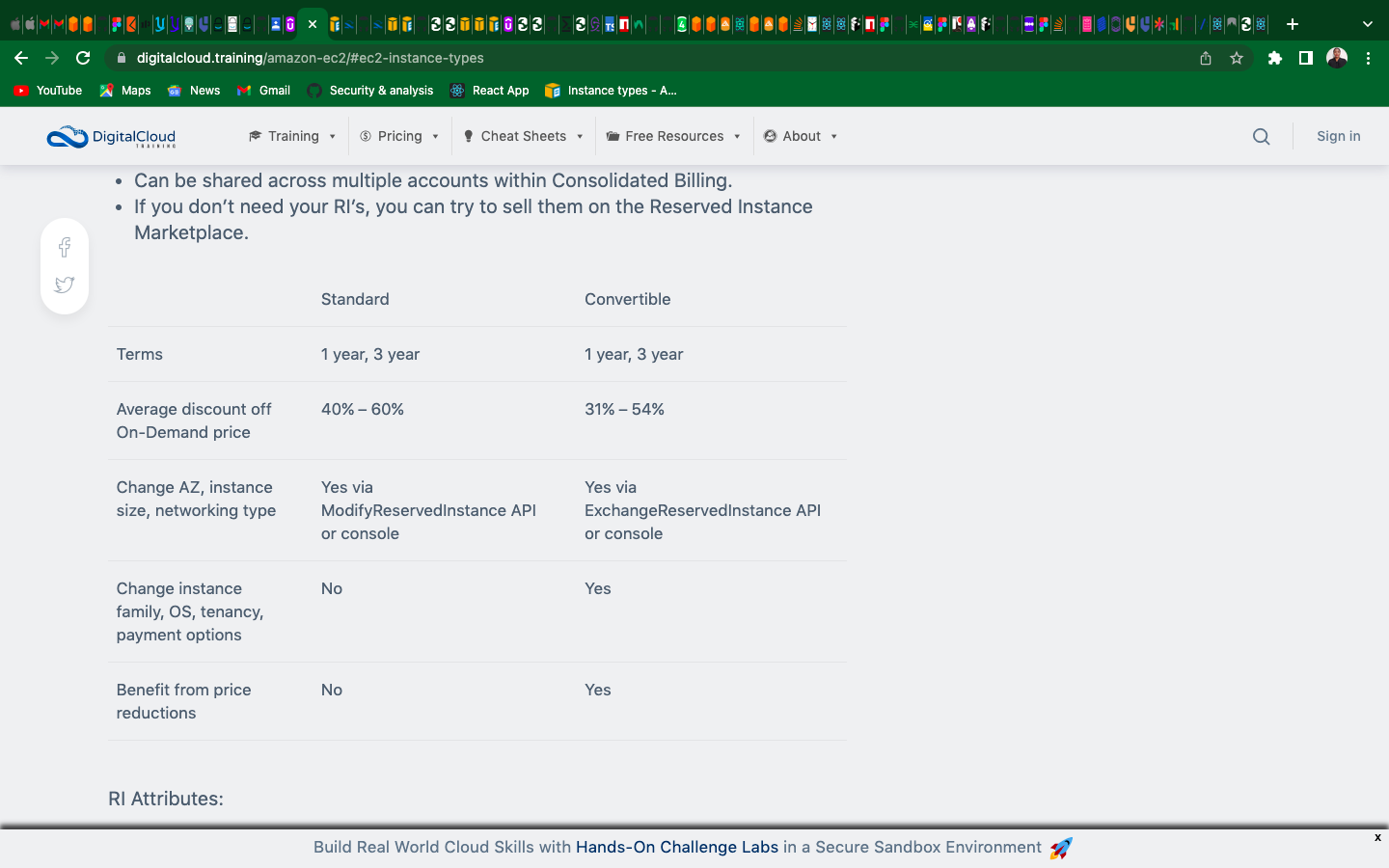Expand the Cheat Sheets dropdown arrow

coord(580,137)
